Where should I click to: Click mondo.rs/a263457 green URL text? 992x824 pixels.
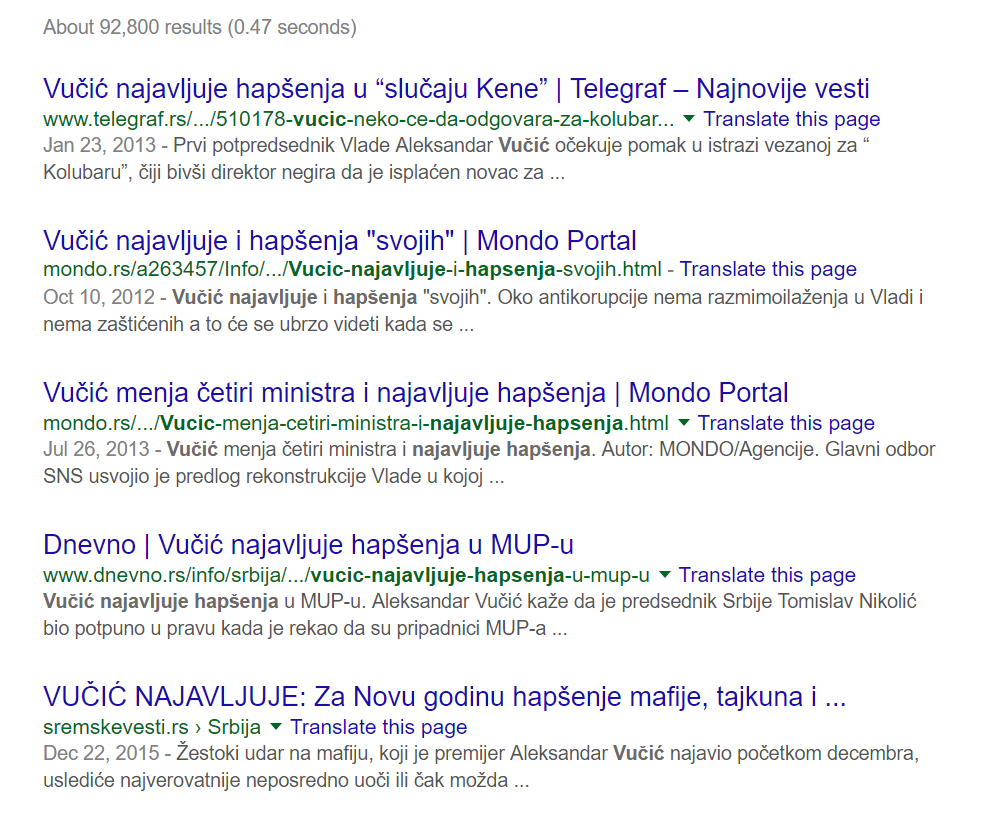pos(352,270)
